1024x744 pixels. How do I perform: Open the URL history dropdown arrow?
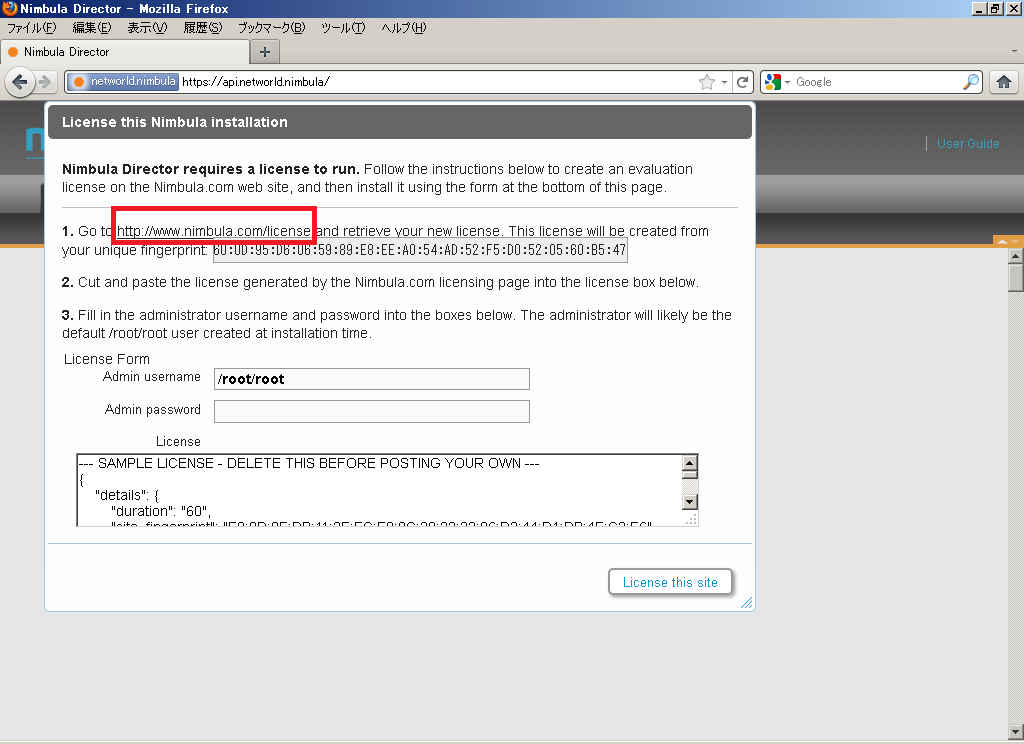click(x=724, y=82)
